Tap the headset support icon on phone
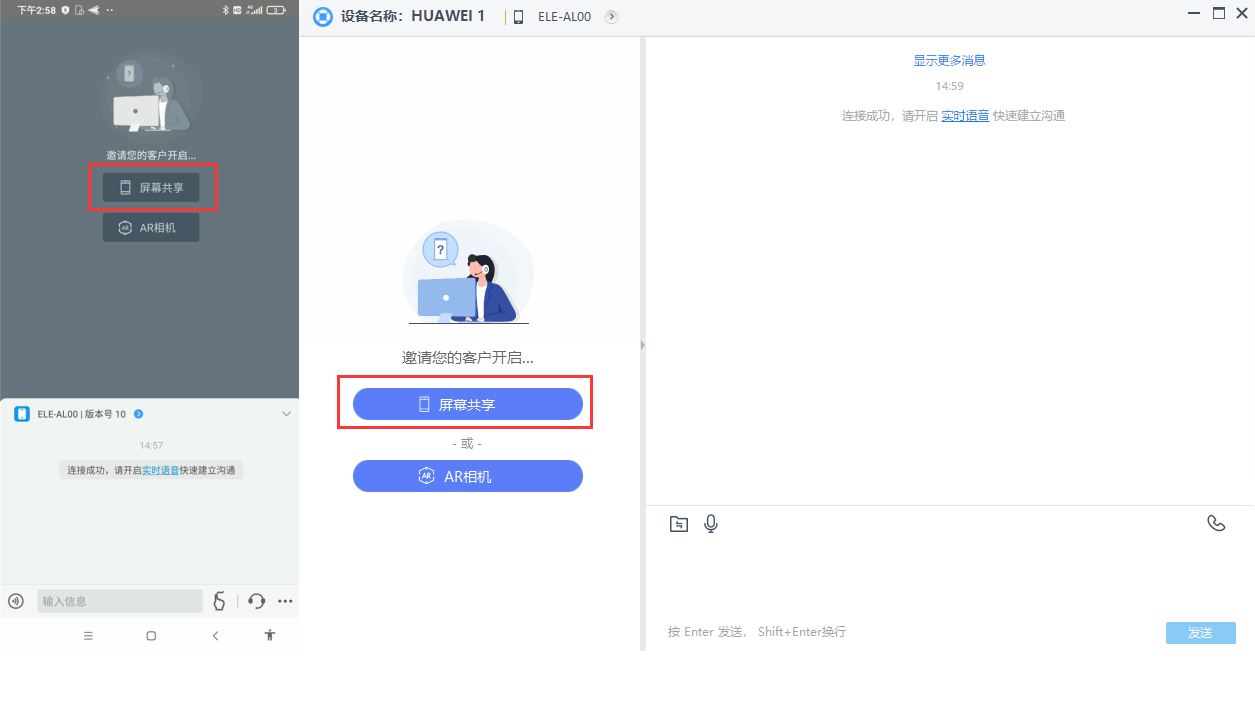 256,601
